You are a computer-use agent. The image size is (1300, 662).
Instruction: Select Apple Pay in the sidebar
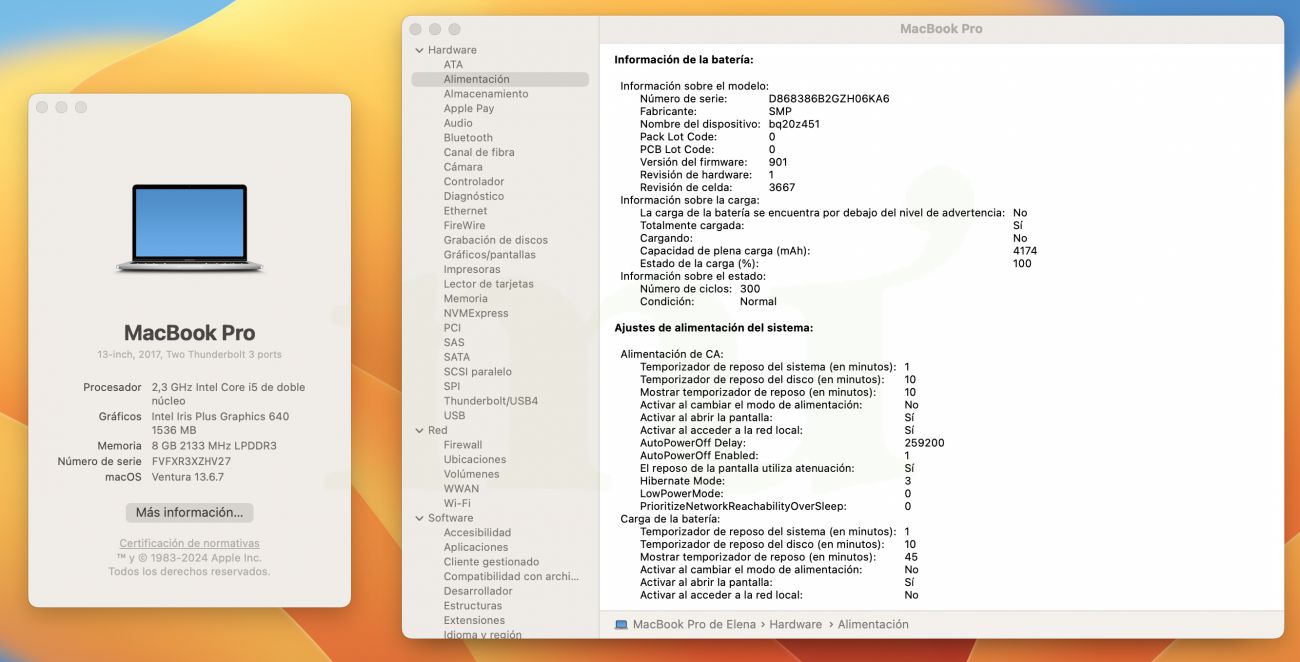click(469, 109)
